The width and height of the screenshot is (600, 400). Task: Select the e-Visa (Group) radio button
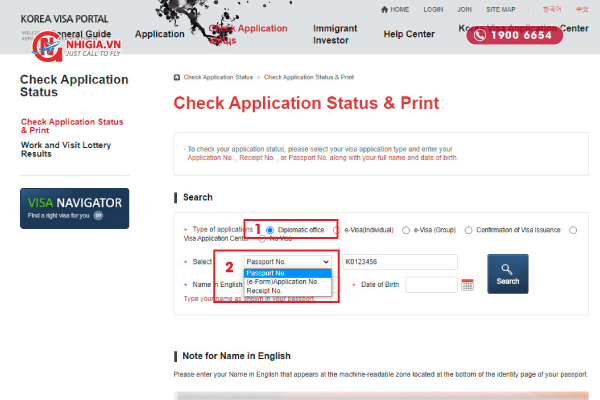(405, 230)
